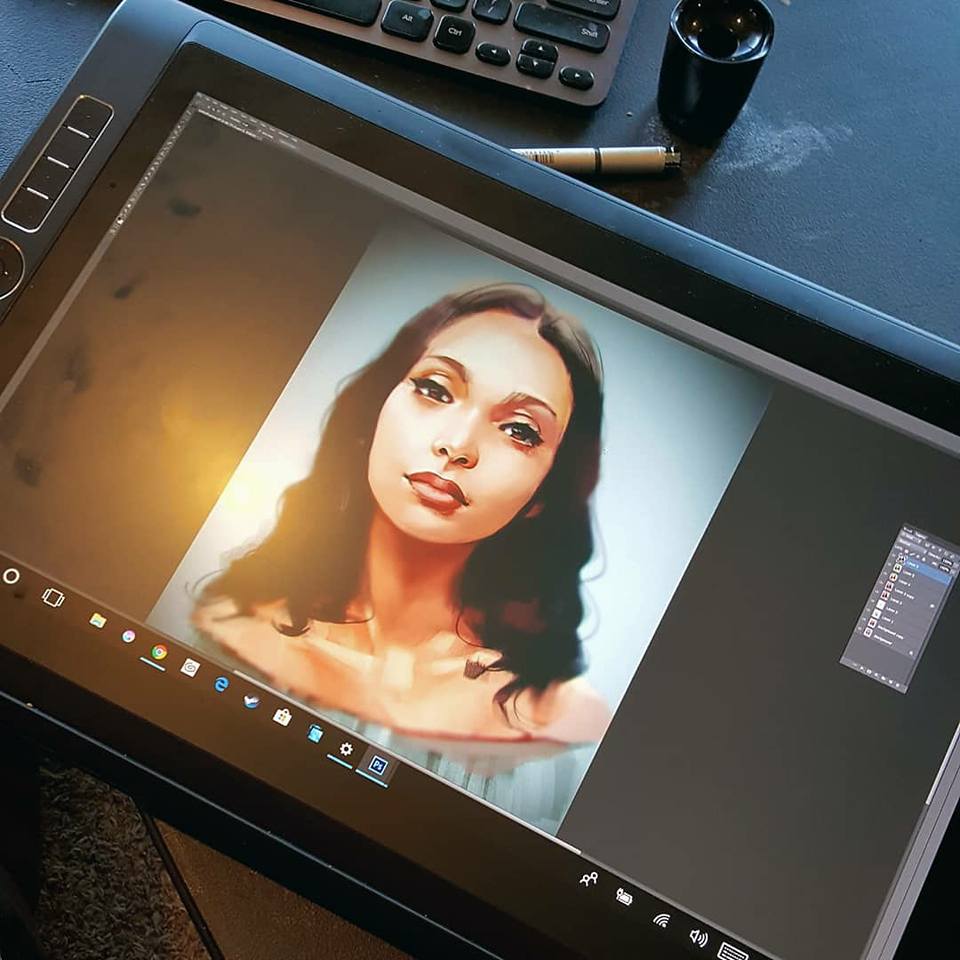
Task: Open the Wi-Fi network tray icon
Action: pyautogui.click(x=662, y=920)
